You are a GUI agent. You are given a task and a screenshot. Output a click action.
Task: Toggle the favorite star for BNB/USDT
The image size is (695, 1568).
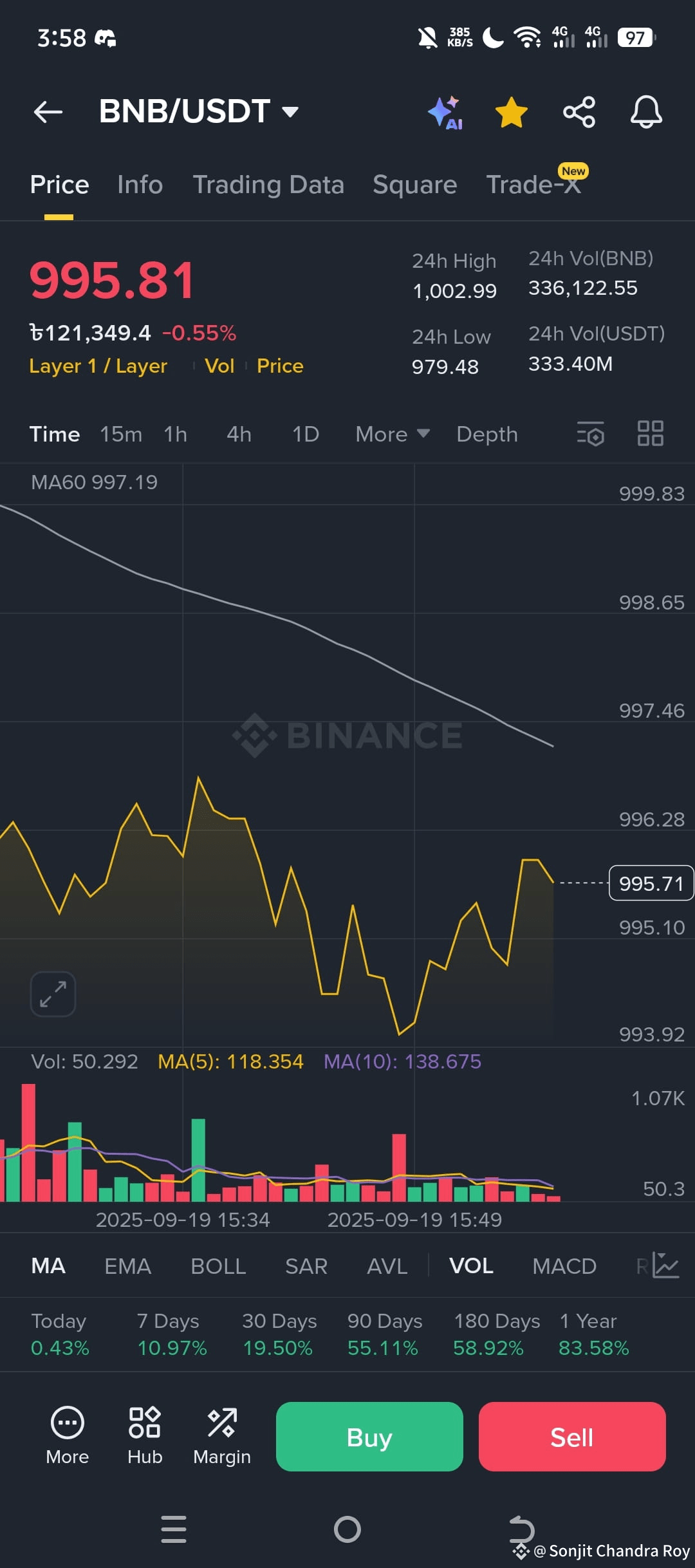tap(512, 113)
